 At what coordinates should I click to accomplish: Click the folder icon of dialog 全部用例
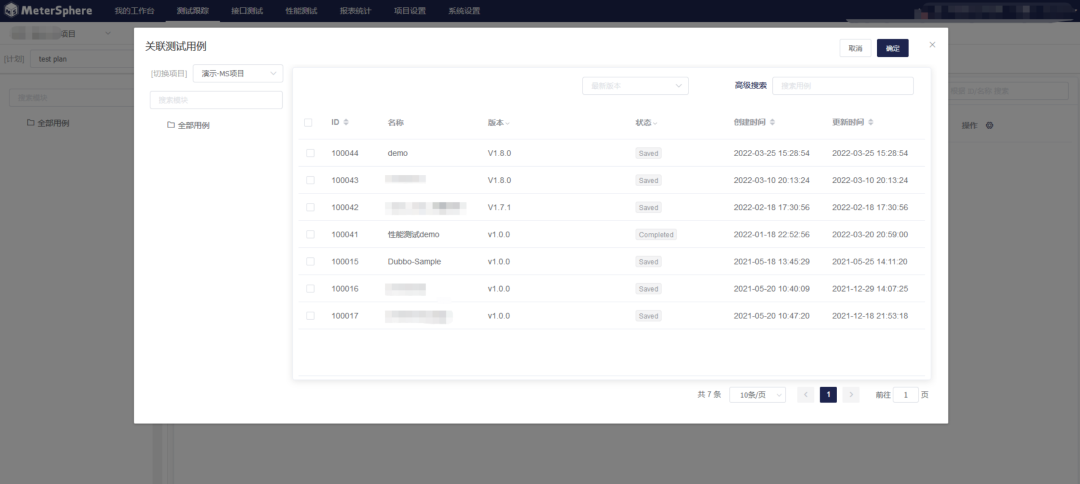pos(171,125)
